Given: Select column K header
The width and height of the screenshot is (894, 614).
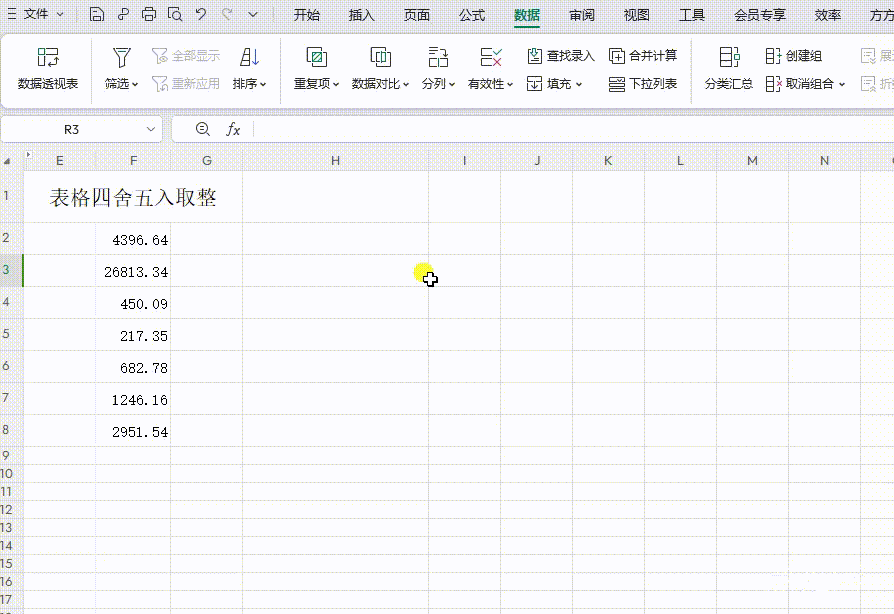Looking at the screenshot, I should (608, 161).
